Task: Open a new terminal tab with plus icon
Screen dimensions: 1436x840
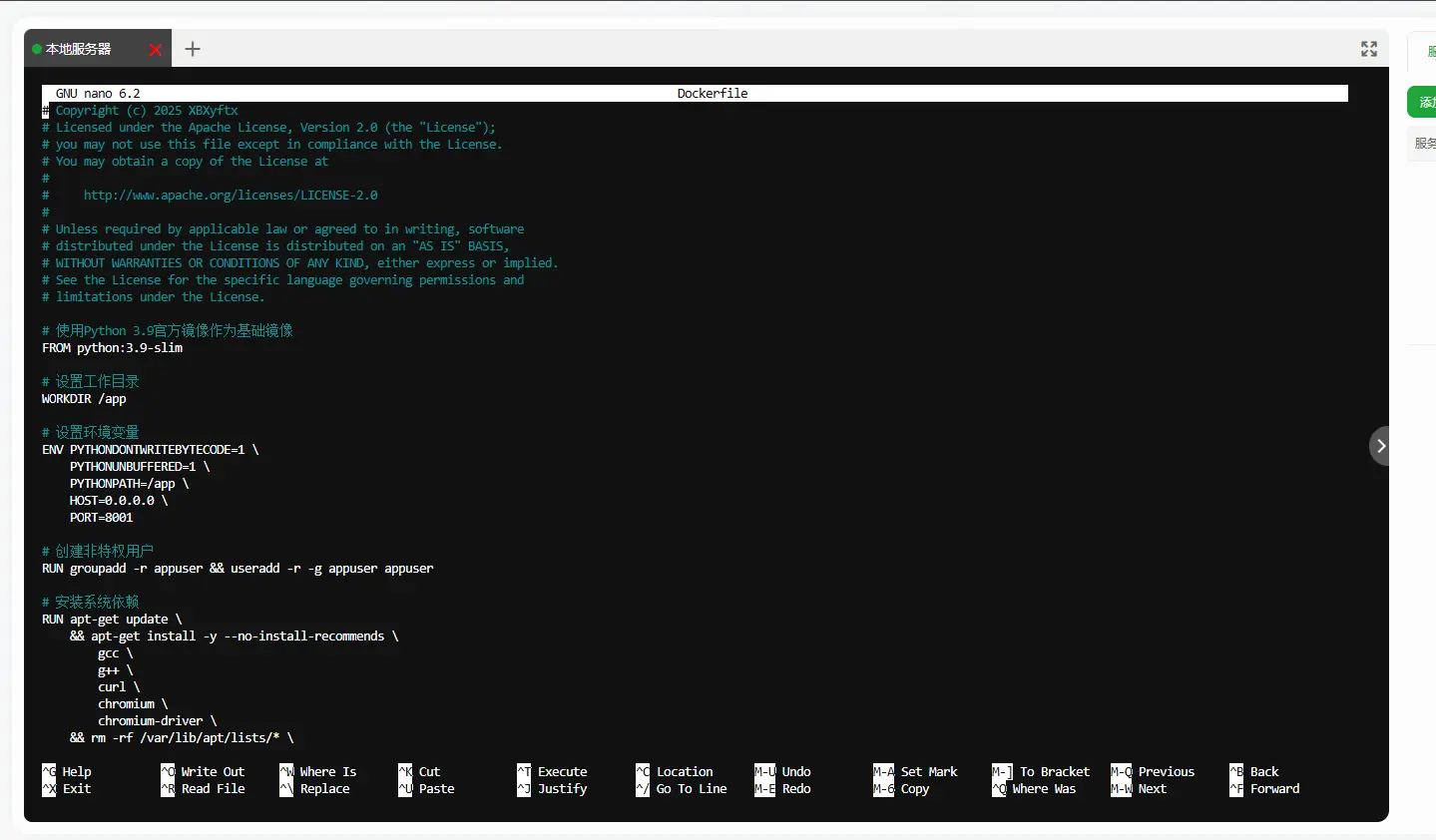Action: pyautogui.click(x=193, y=49)
